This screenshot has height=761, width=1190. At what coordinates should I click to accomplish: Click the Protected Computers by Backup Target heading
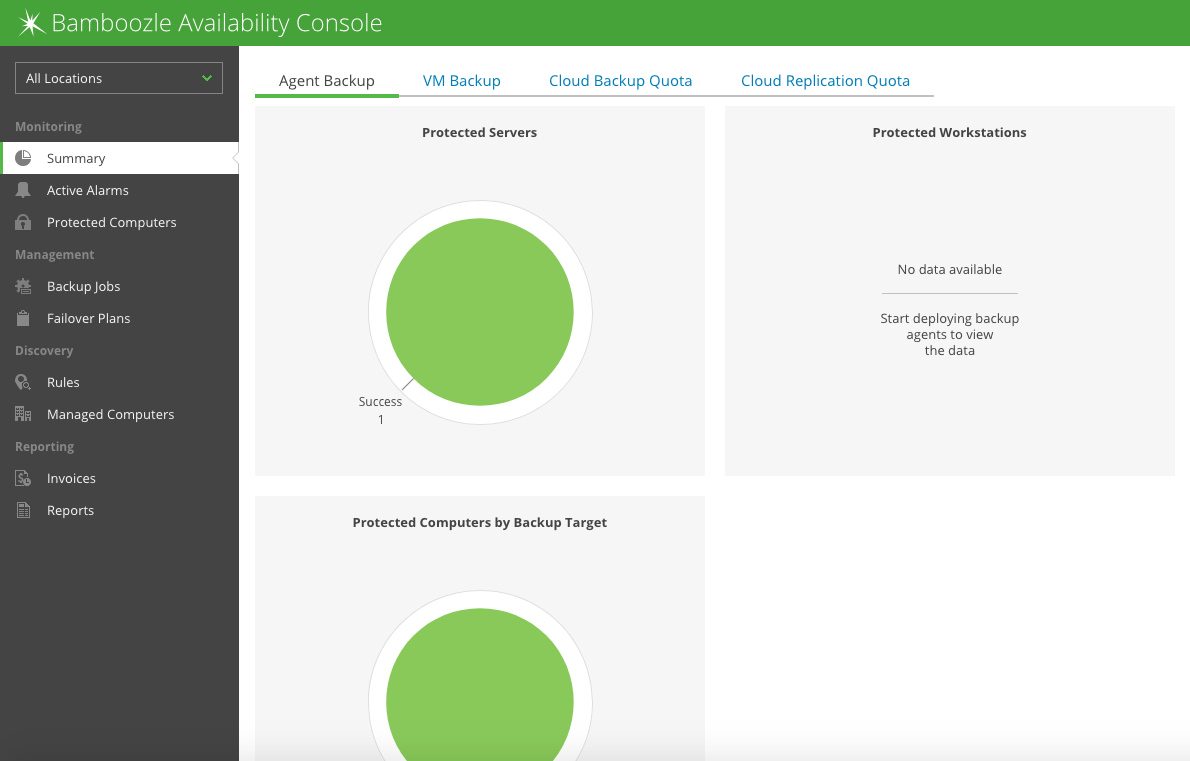(x=480, y=523)
